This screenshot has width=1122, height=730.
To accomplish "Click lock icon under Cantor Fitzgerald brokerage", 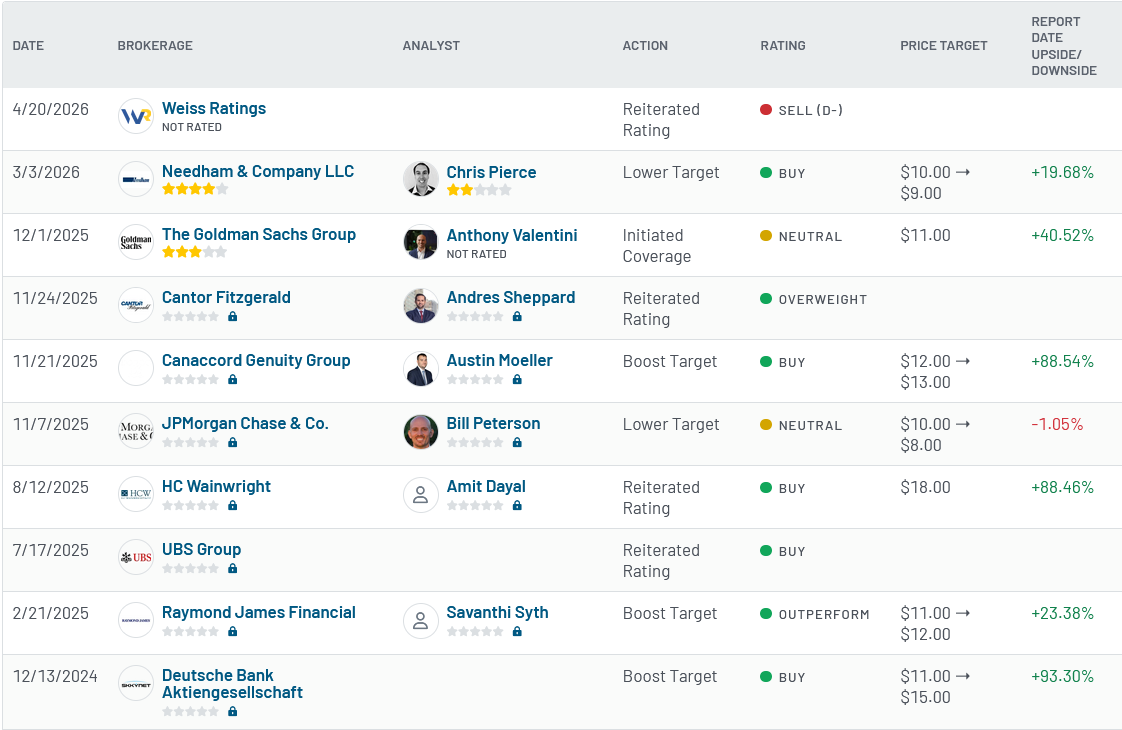I will click(233, 316).
